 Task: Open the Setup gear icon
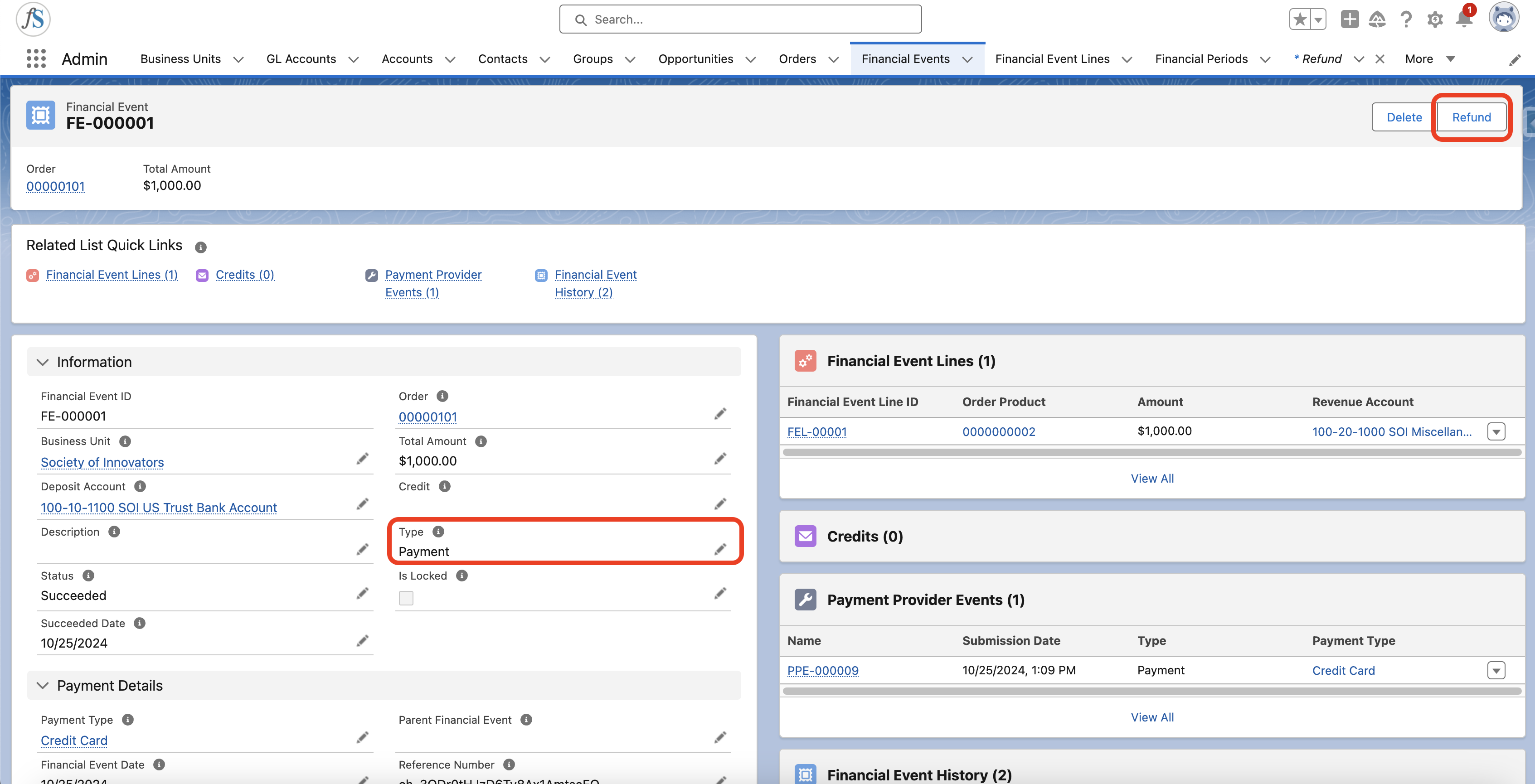tap(1435, 19)
